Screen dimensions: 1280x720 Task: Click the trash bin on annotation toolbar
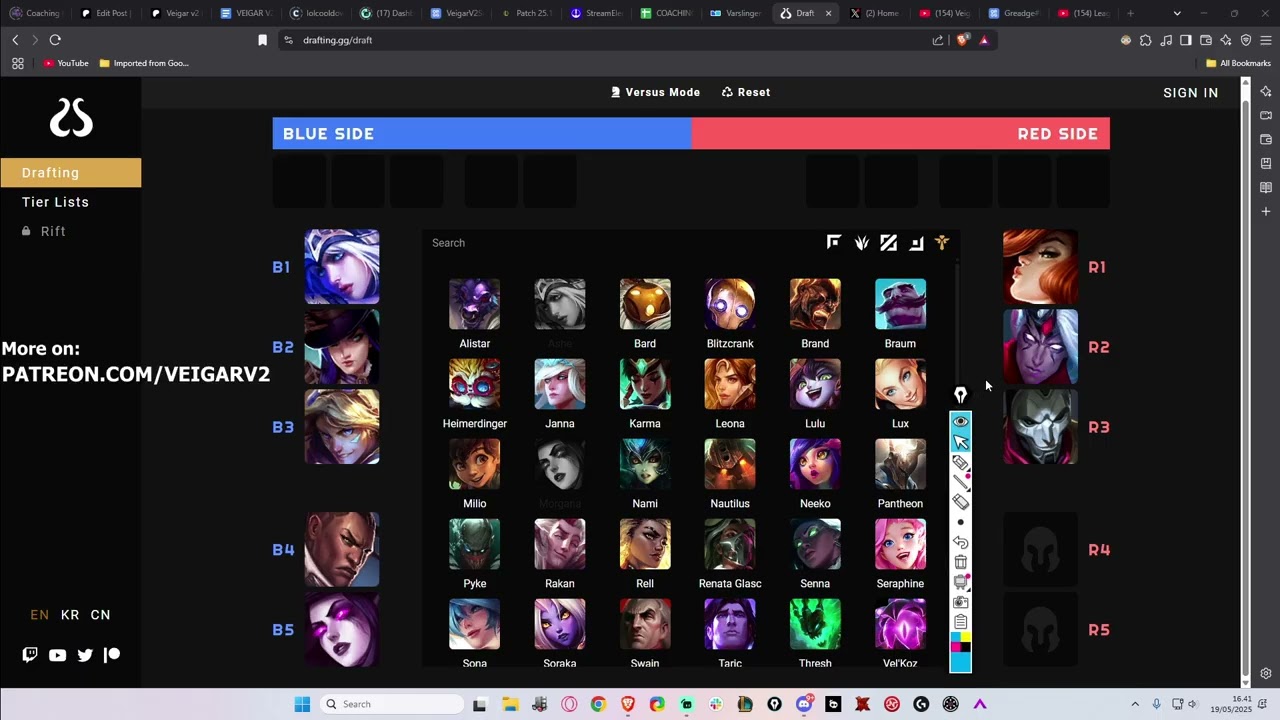point(960,562)
